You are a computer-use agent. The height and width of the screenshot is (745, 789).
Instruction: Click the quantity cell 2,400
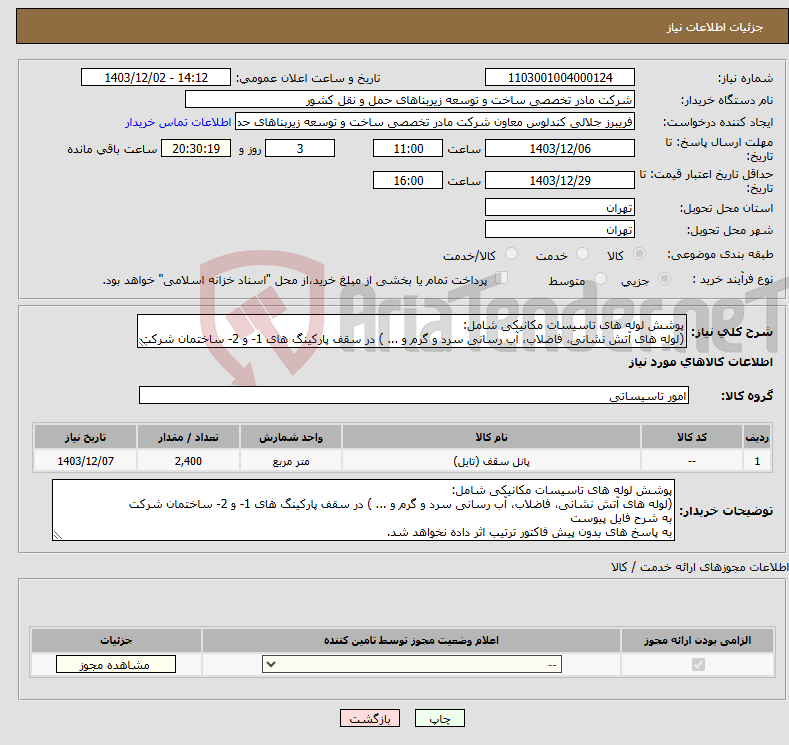click(x=188, y=461)
